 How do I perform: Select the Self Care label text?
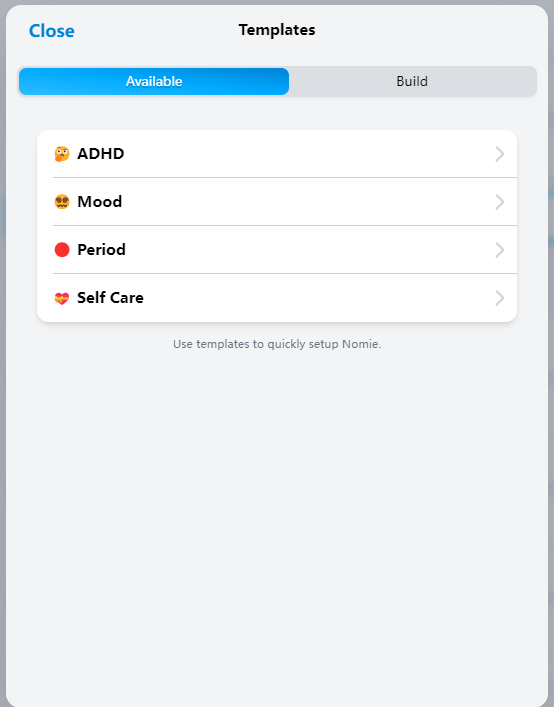point(110,298)
